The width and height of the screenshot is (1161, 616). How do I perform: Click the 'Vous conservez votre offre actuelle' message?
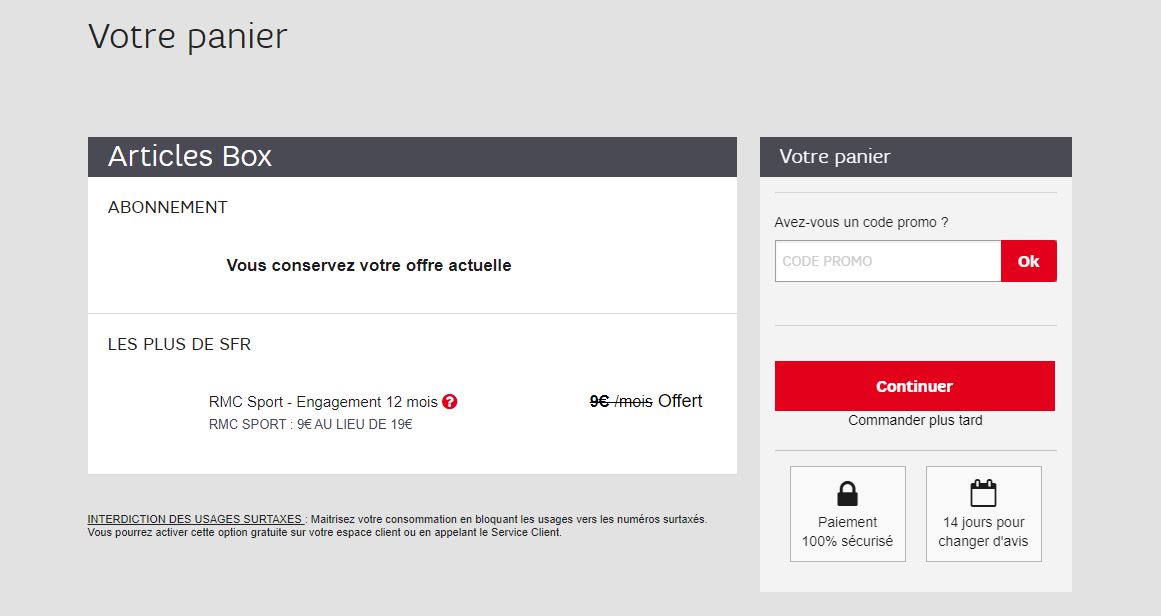coord(370,265)
